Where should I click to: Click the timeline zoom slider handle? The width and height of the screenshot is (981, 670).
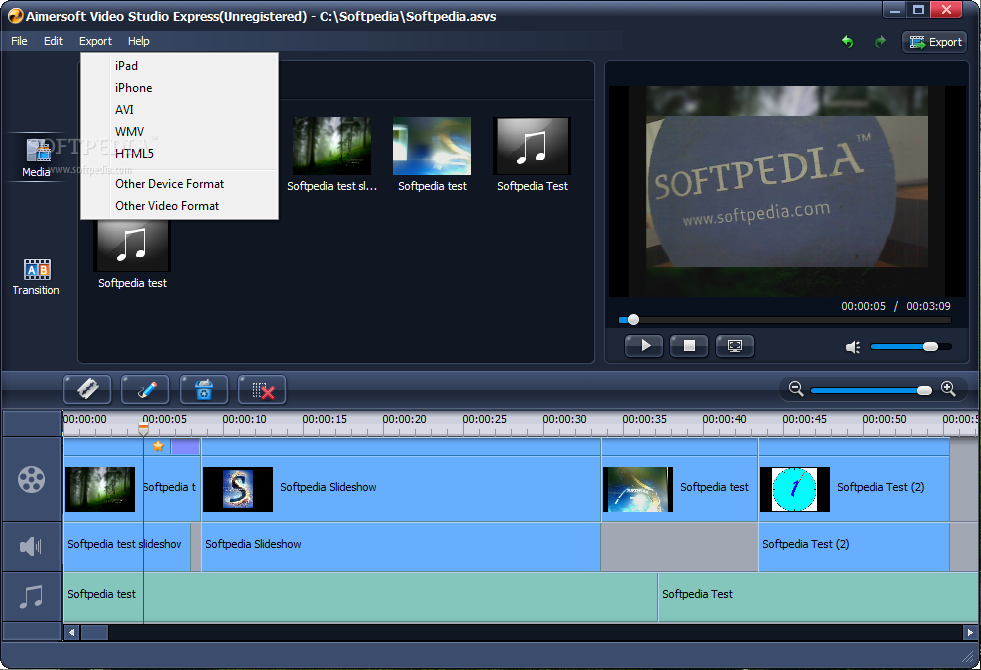[x=924, y=390]
